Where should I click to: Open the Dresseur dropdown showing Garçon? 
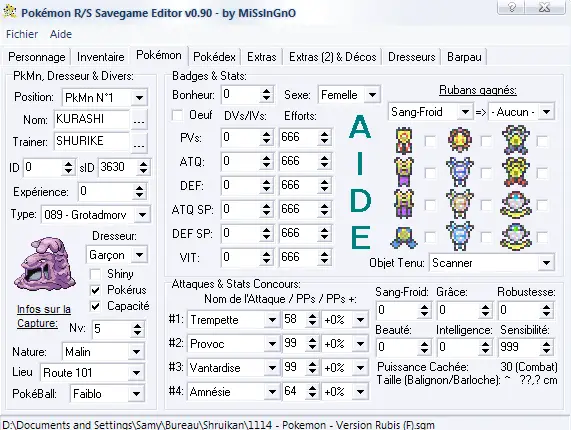pos(117,255)
